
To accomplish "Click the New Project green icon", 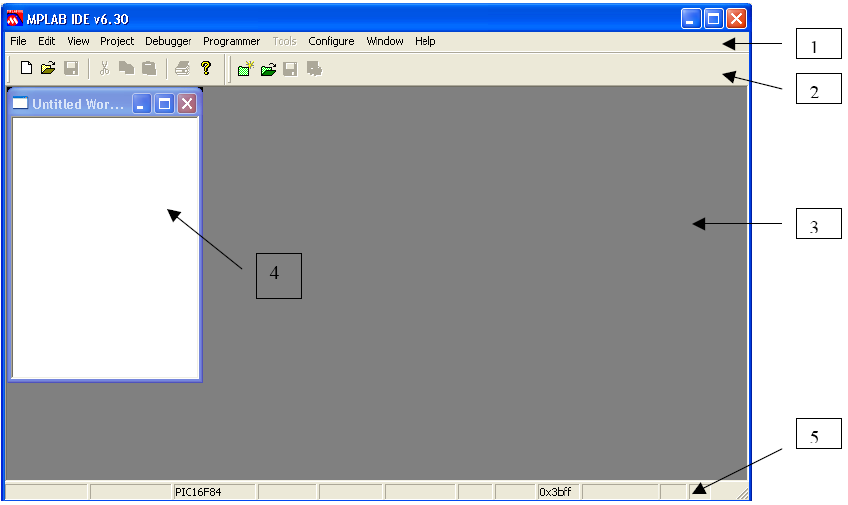I will coord(246,69).
